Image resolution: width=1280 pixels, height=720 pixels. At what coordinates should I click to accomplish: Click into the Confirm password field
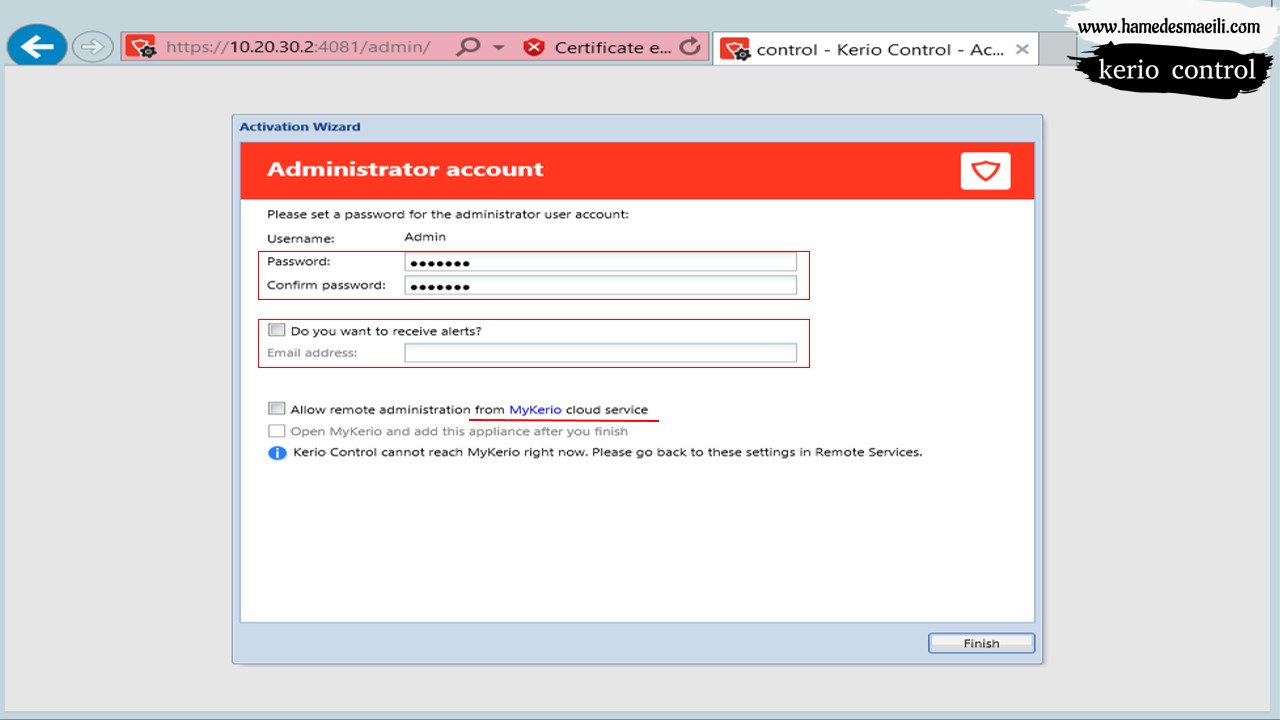click(600, 286)
